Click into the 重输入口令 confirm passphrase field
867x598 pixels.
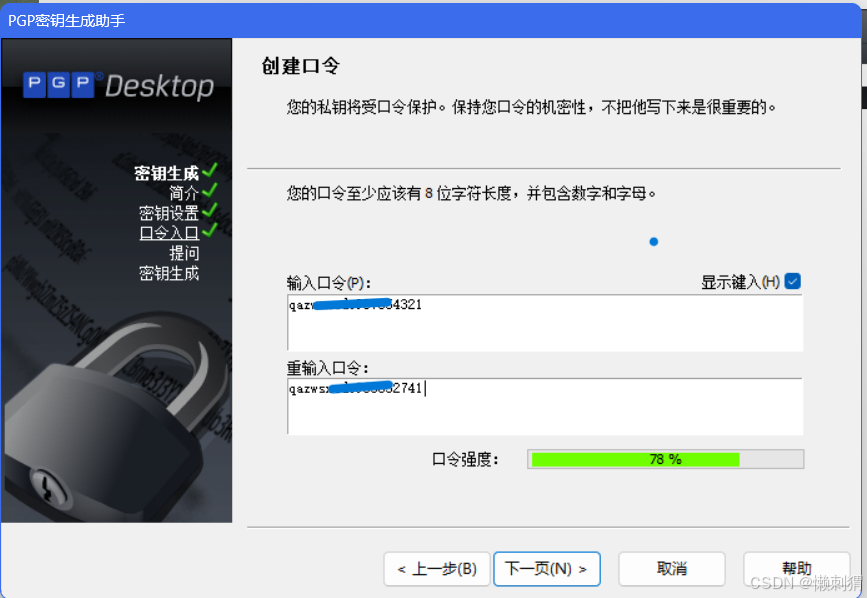click(545, 407)
